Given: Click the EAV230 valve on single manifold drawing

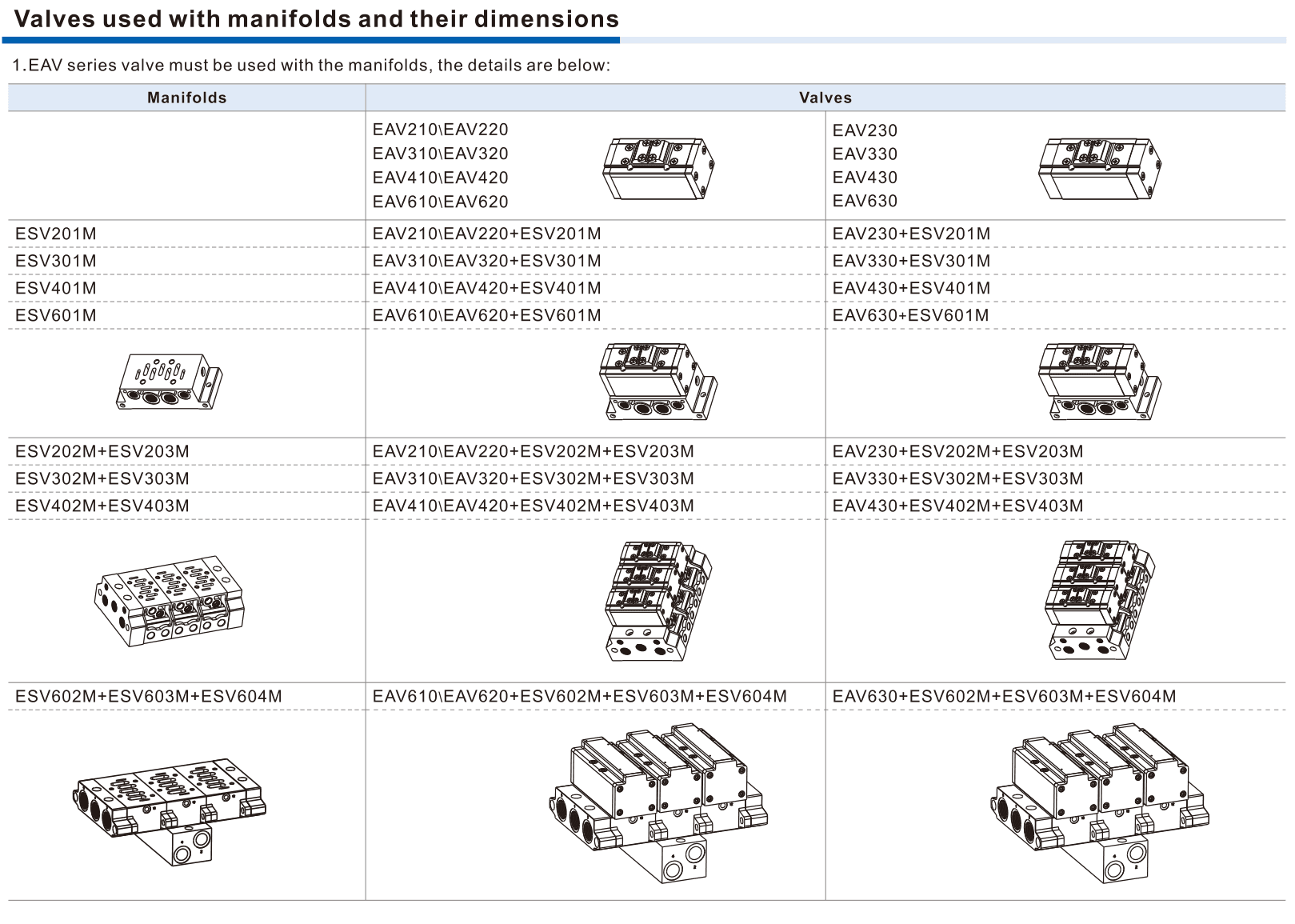Looking at the screenshot, I should [1100, 382].
